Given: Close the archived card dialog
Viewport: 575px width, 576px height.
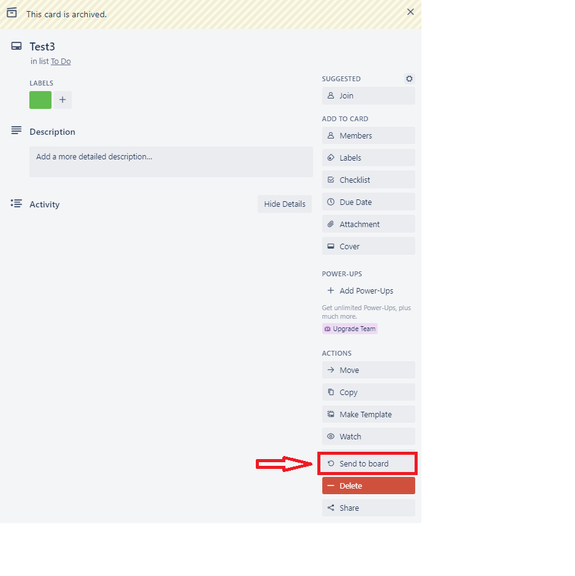Looking at the screenshot, I should [x=410, y=12].
